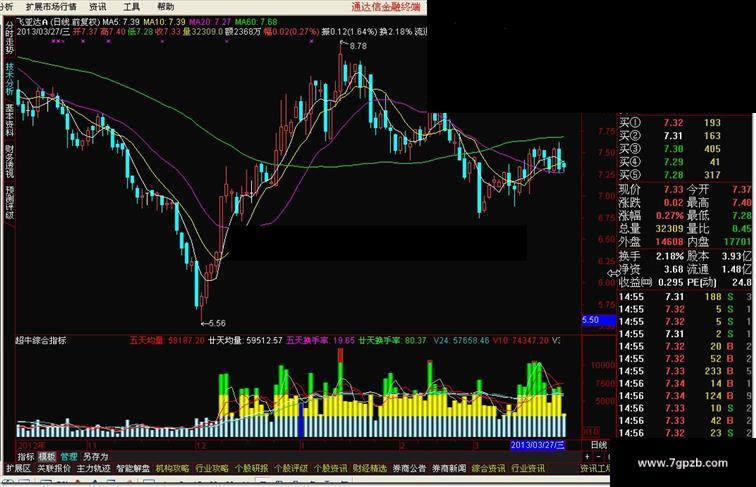
Task: Click the plus zoom icon beside 日线
Action: click(x=587, y=456)
